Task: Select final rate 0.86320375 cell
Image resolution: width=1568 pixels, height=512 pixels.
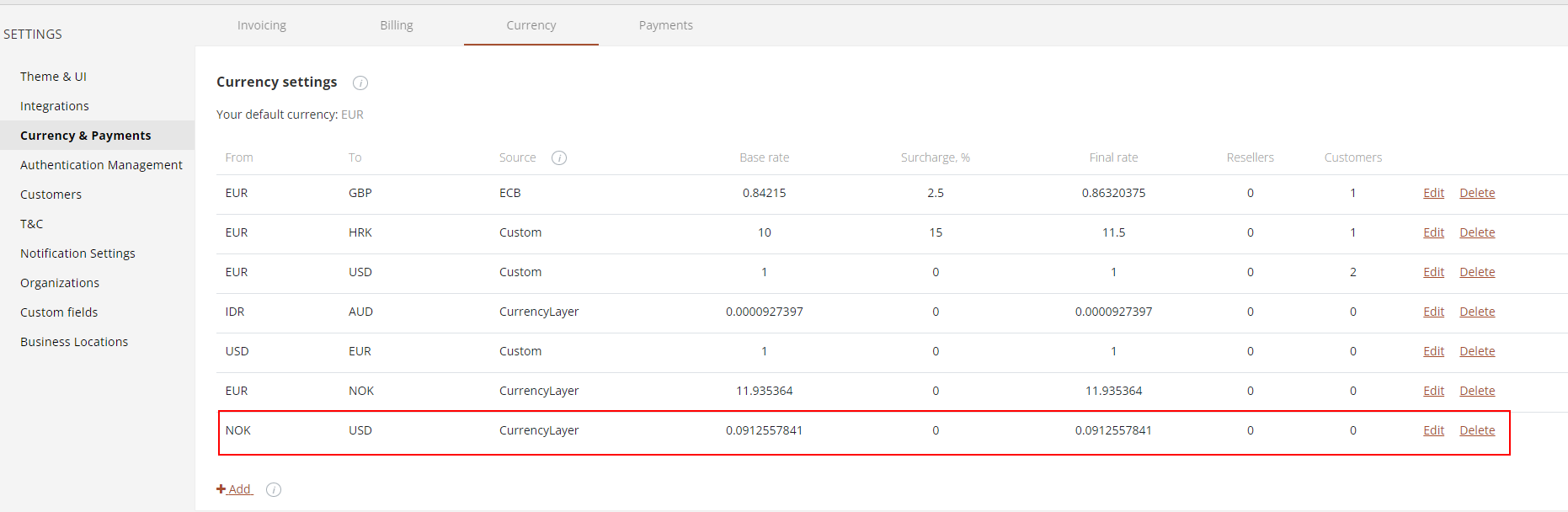Action: pos(1113,193)
